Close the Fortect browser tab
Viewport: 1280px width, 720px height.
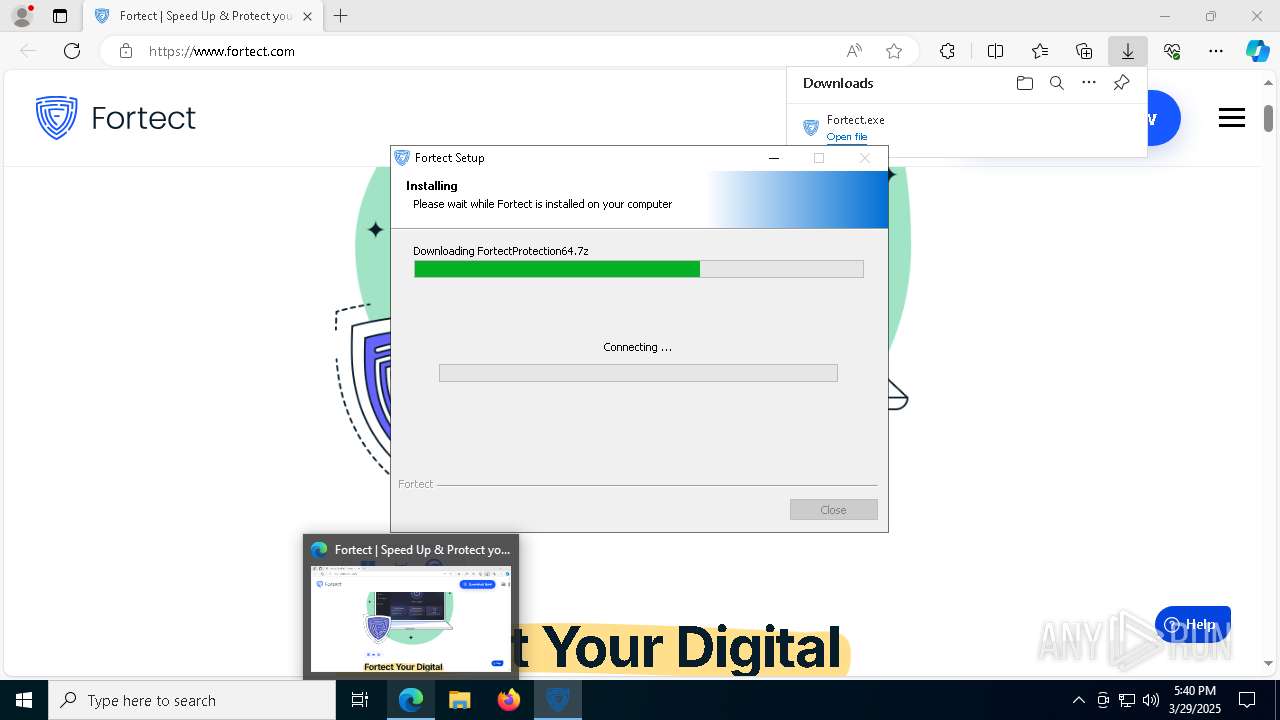click(x=307, y=16)
